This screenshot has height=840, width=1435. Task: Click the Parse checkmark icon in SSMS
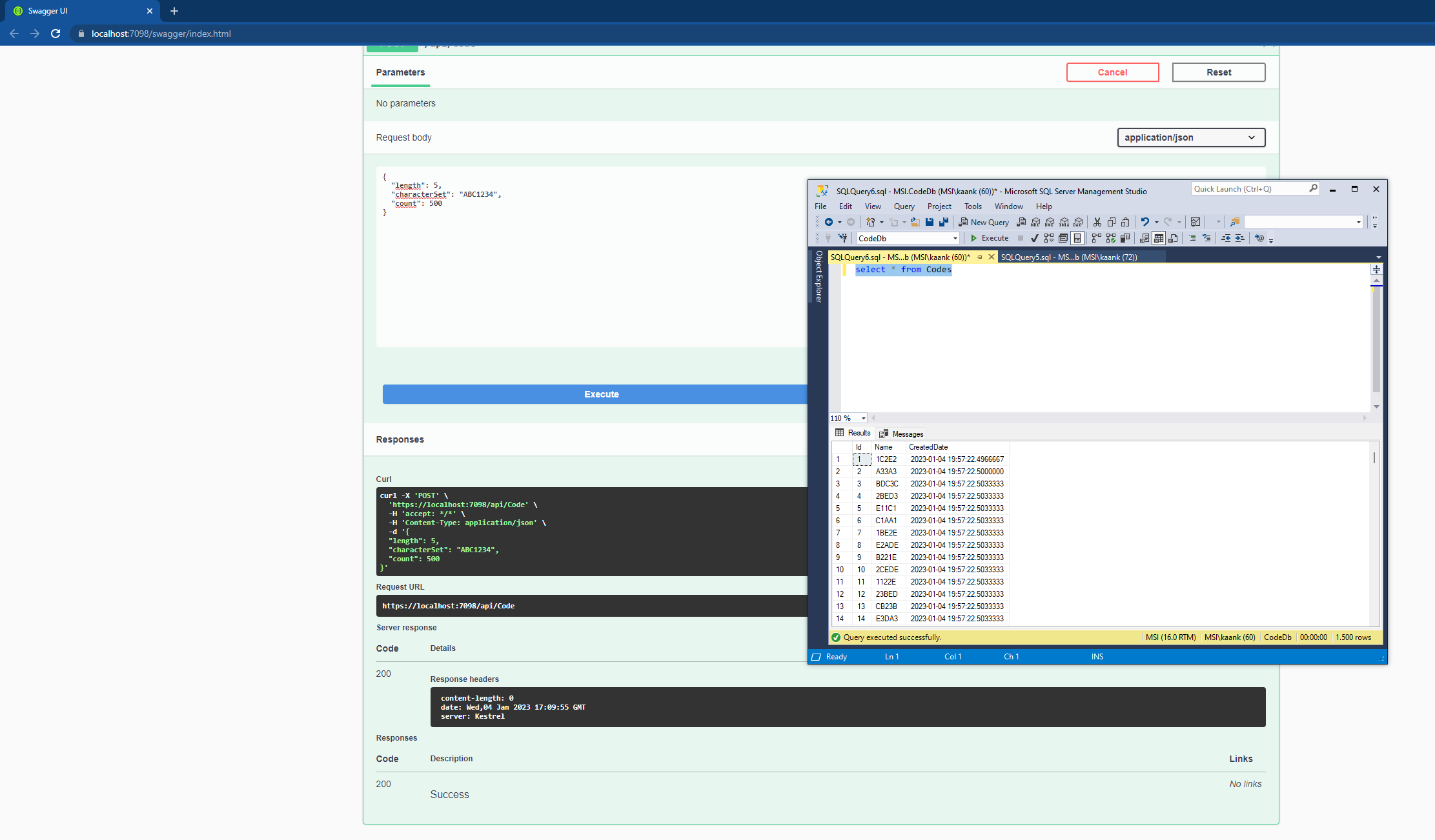[x=1035, y=238]
